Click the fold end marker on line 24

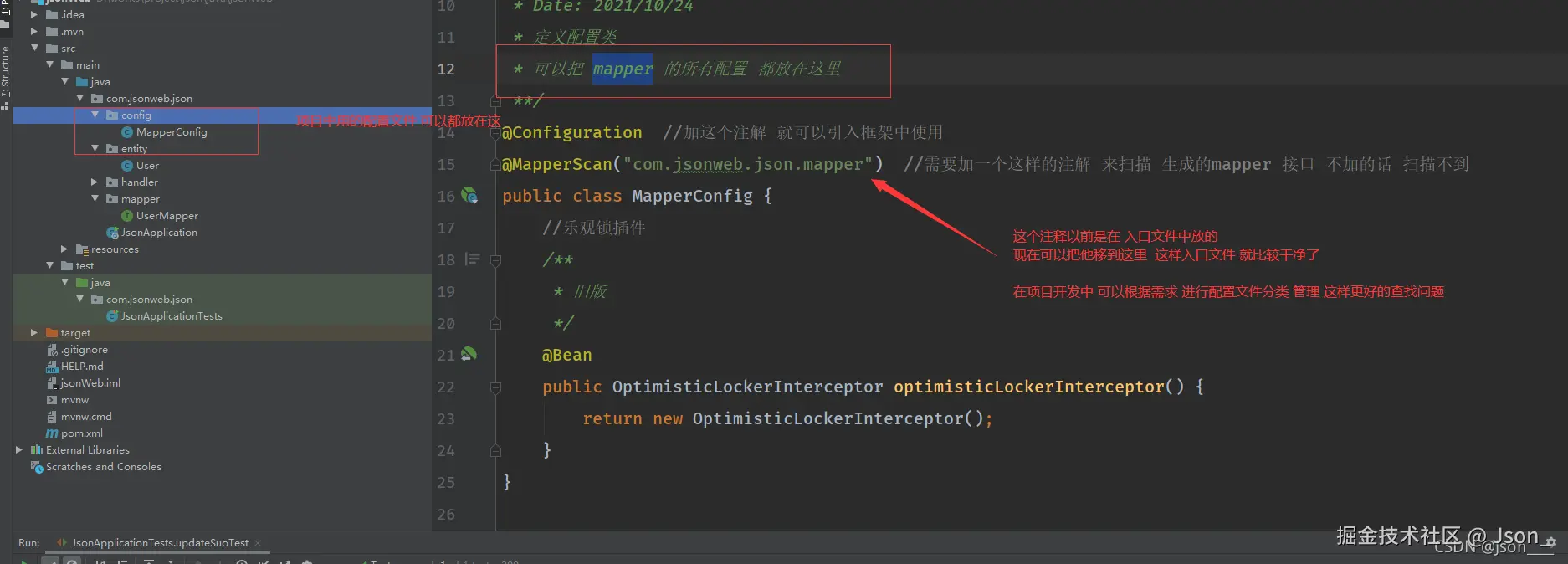pyautogui.click(x=495, y=451)
